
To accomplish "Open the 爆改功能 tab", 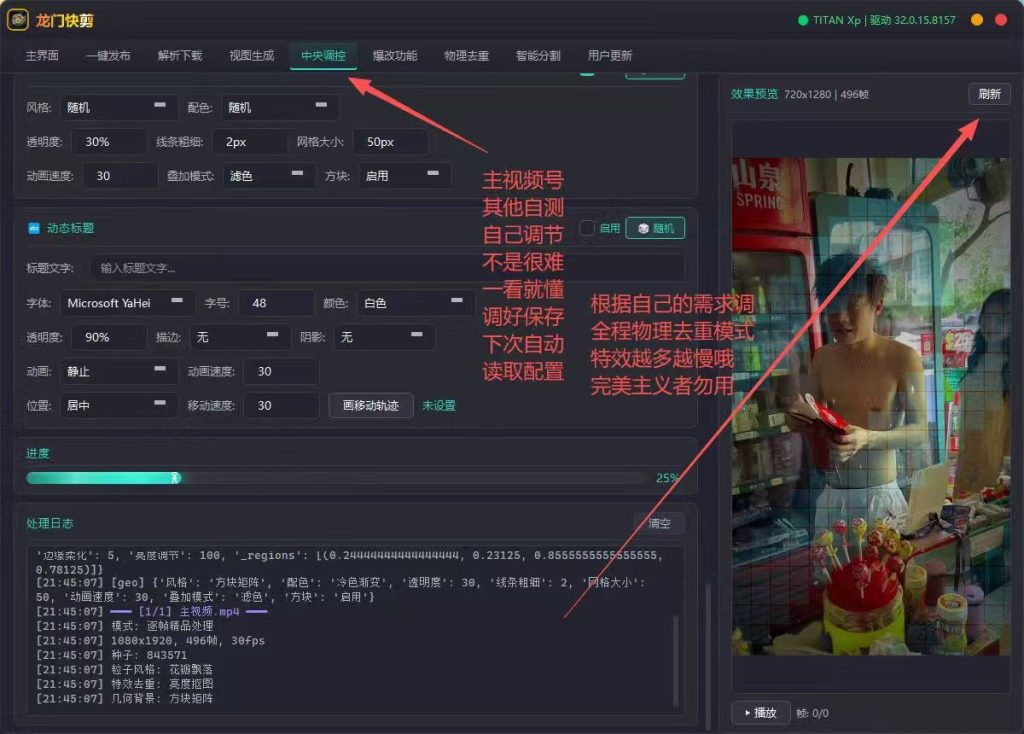I will coord(395,56).
